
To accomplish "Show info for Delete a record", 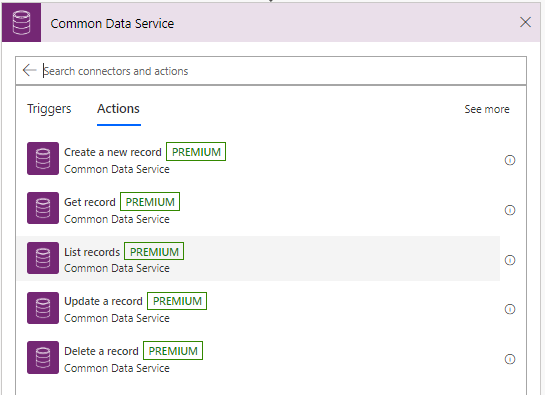I will [x=510, y=359].
